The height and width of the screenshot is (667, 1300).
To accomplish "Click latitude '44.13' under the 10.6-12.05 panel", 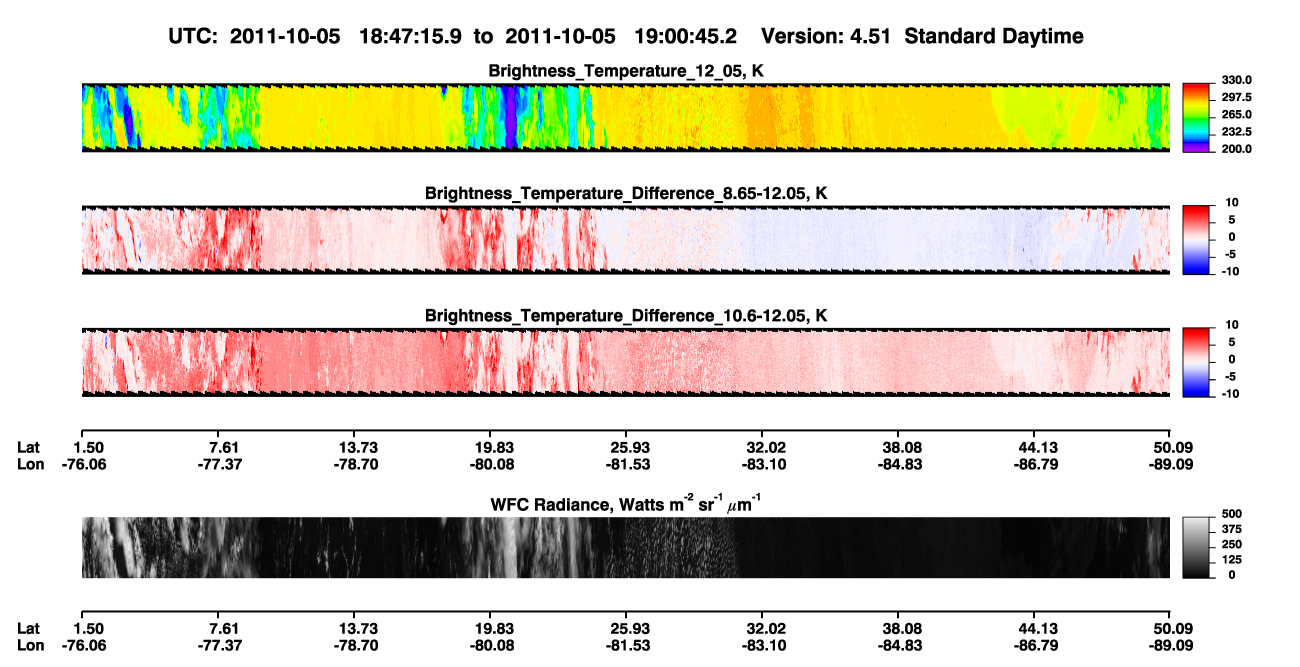I will (1033, 447).
